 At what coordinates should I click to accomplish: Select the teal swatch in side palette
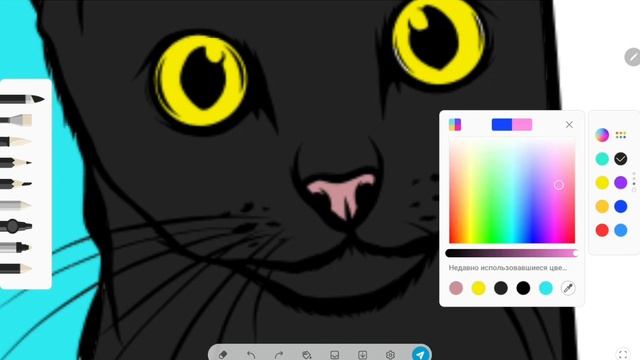602,159
